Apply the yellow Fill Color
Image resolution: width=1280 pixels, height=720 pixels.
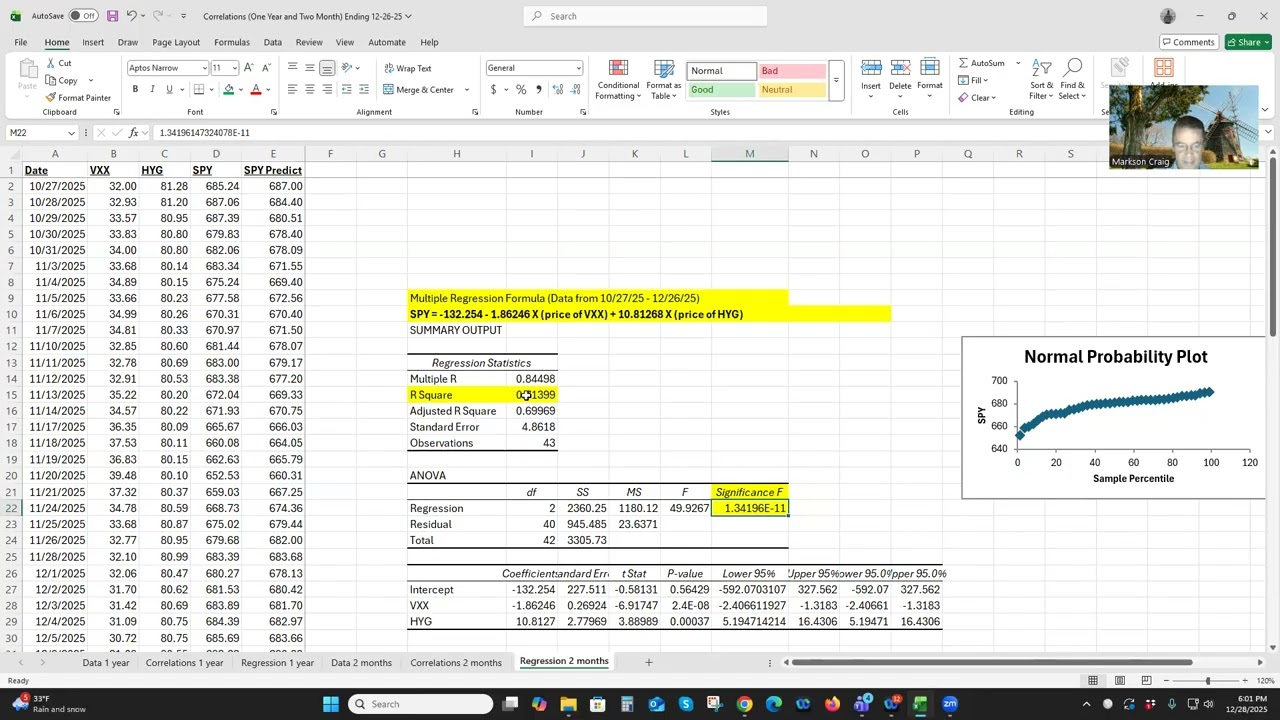(x=228, y=90)
